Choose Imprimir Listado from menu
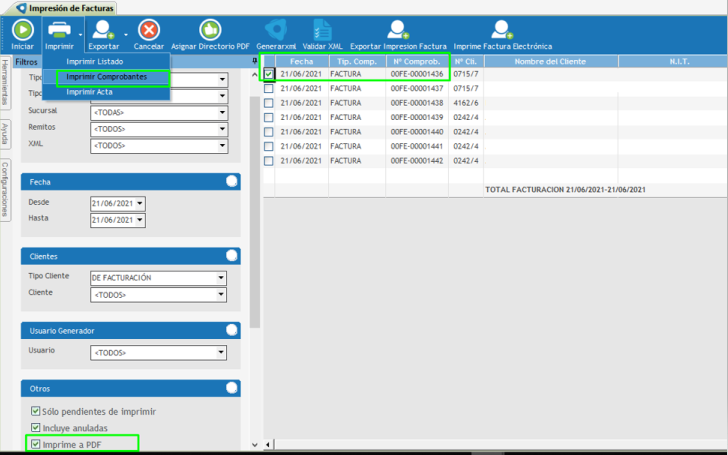Viewport: 728px width, 455px height. click(x=95, y=62)
